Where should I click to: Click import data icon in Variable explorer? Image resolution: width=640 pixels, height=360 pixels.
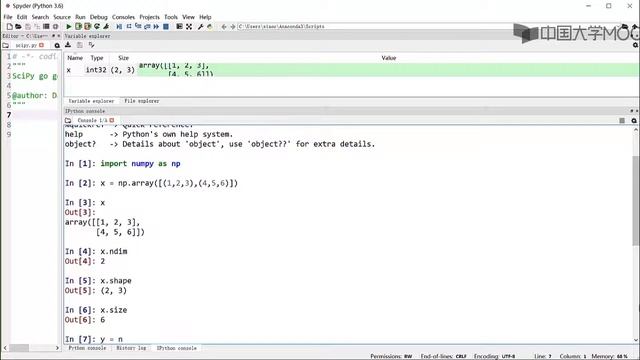tap(68, 45)
